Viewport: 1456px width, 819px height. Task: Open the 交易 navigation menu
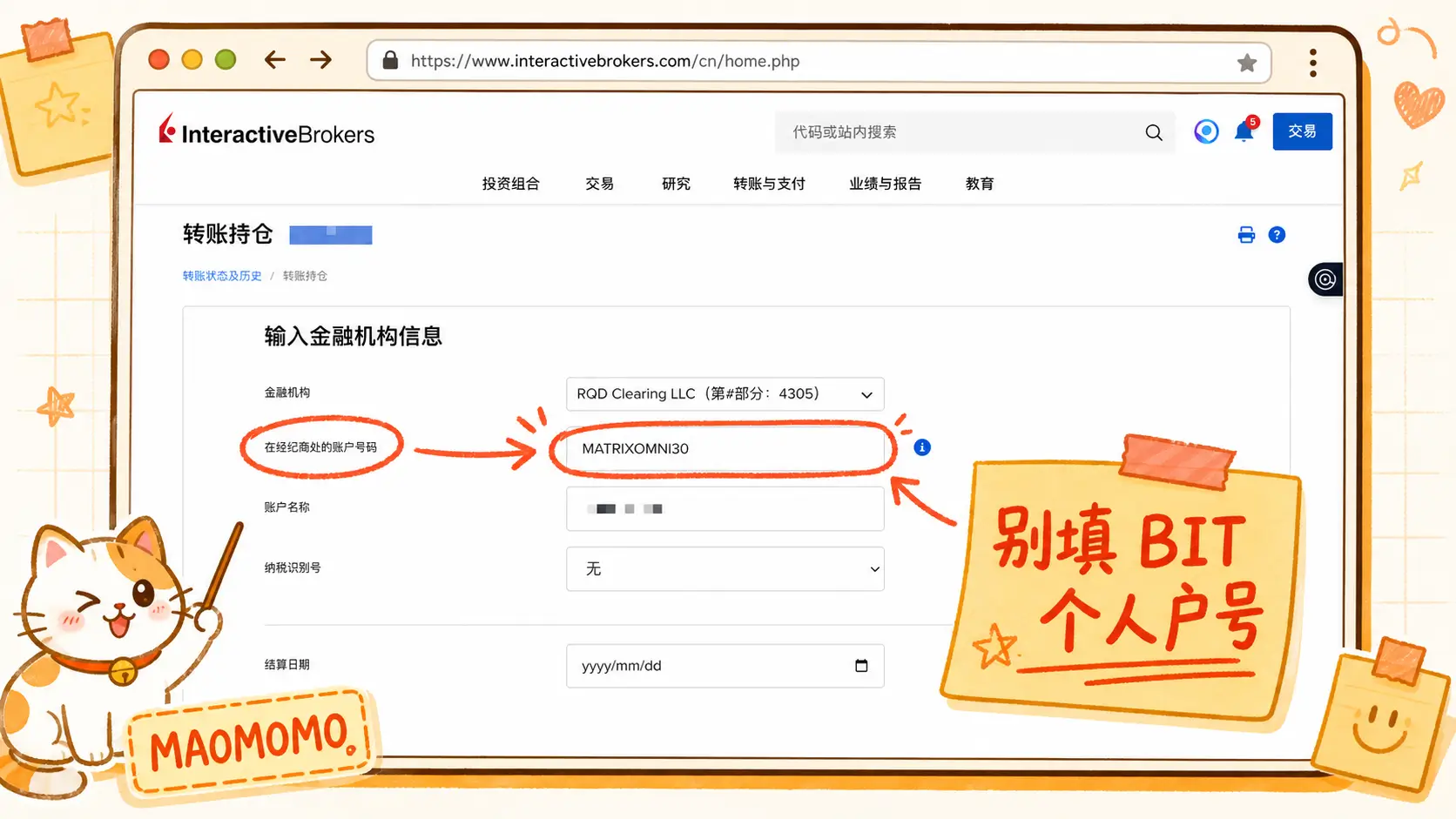click(600, 184)
